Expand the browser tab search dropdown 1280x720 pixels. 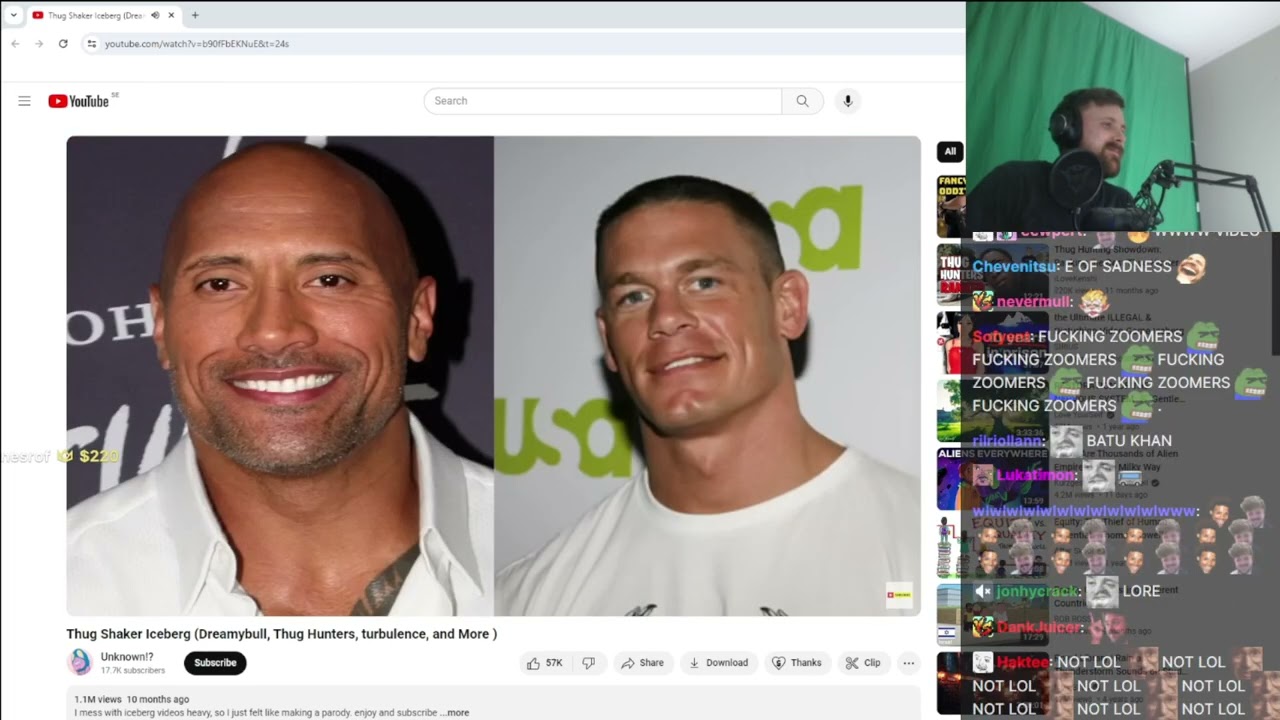[13, 15]
